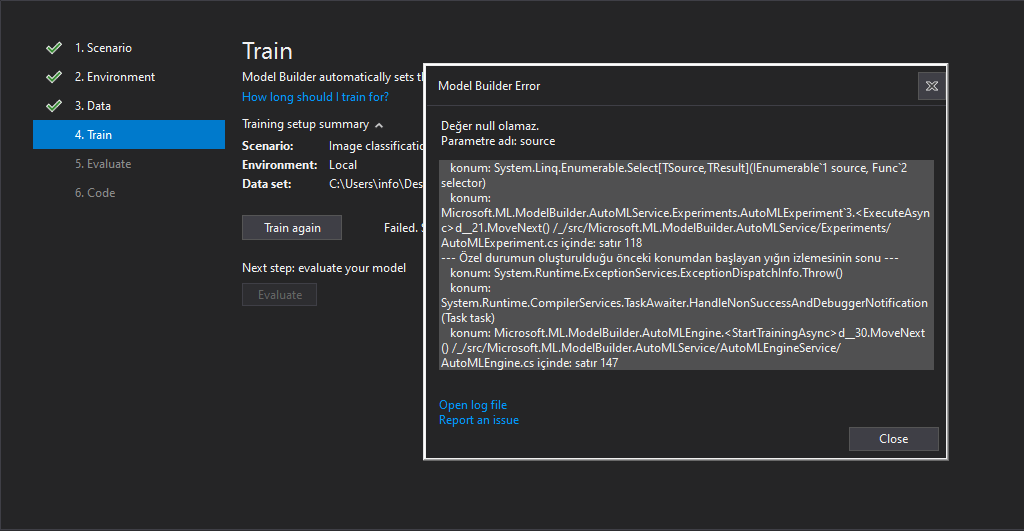Select 5. Evaluate step
This screenshot has width=1024, height=531.
(x=103, y=164)
